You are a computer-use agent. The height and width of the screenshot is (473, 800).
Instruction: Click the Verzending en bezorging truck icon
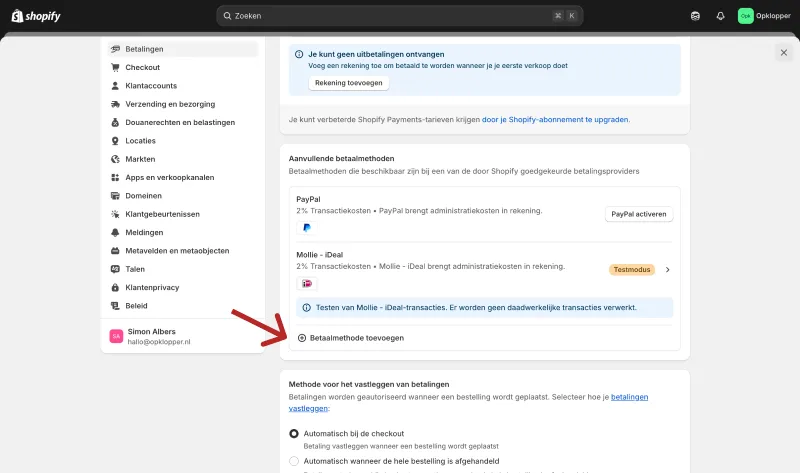click(115, 104)
